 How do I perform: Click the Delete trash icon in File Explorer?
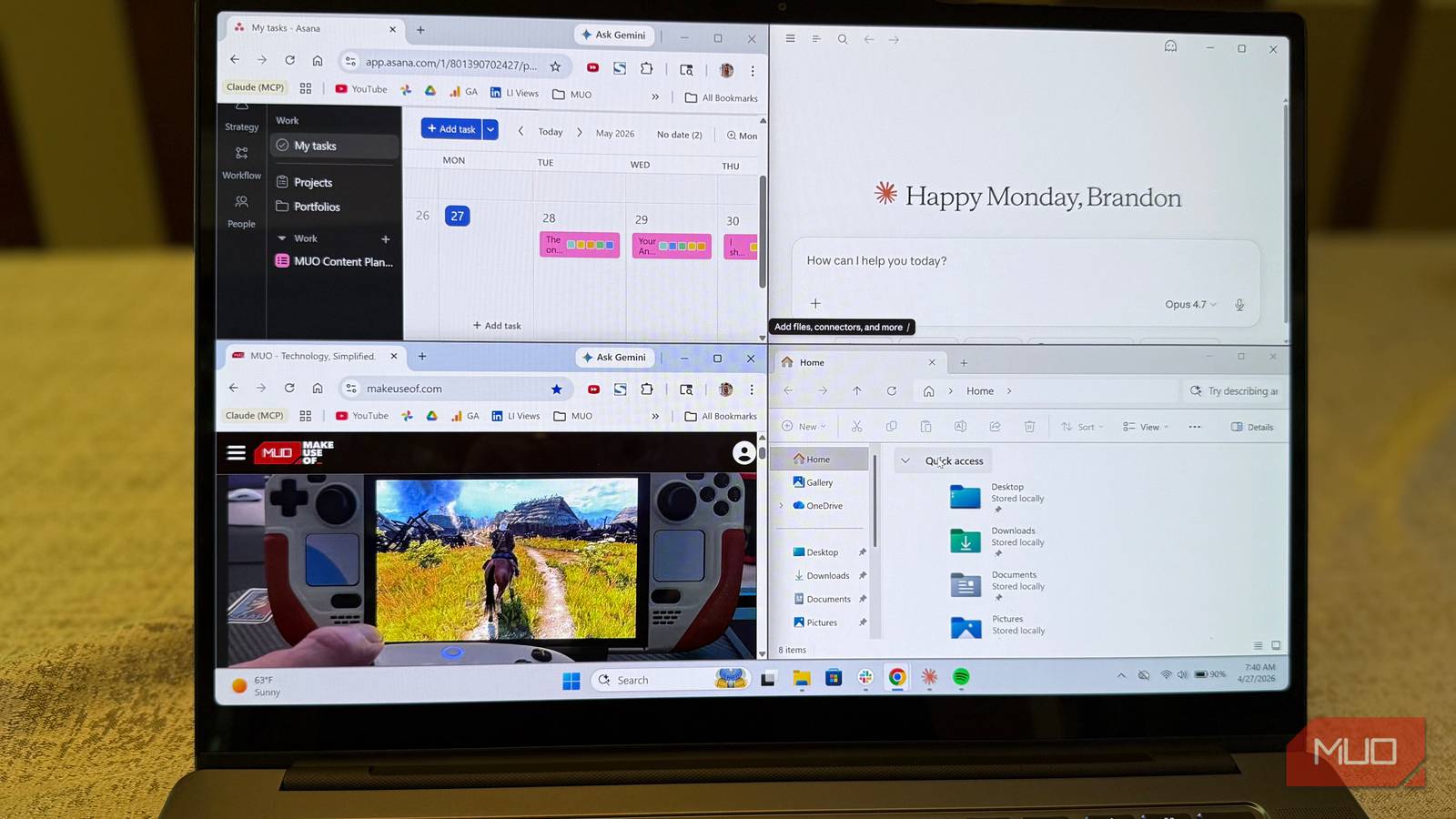(1030, 426)
